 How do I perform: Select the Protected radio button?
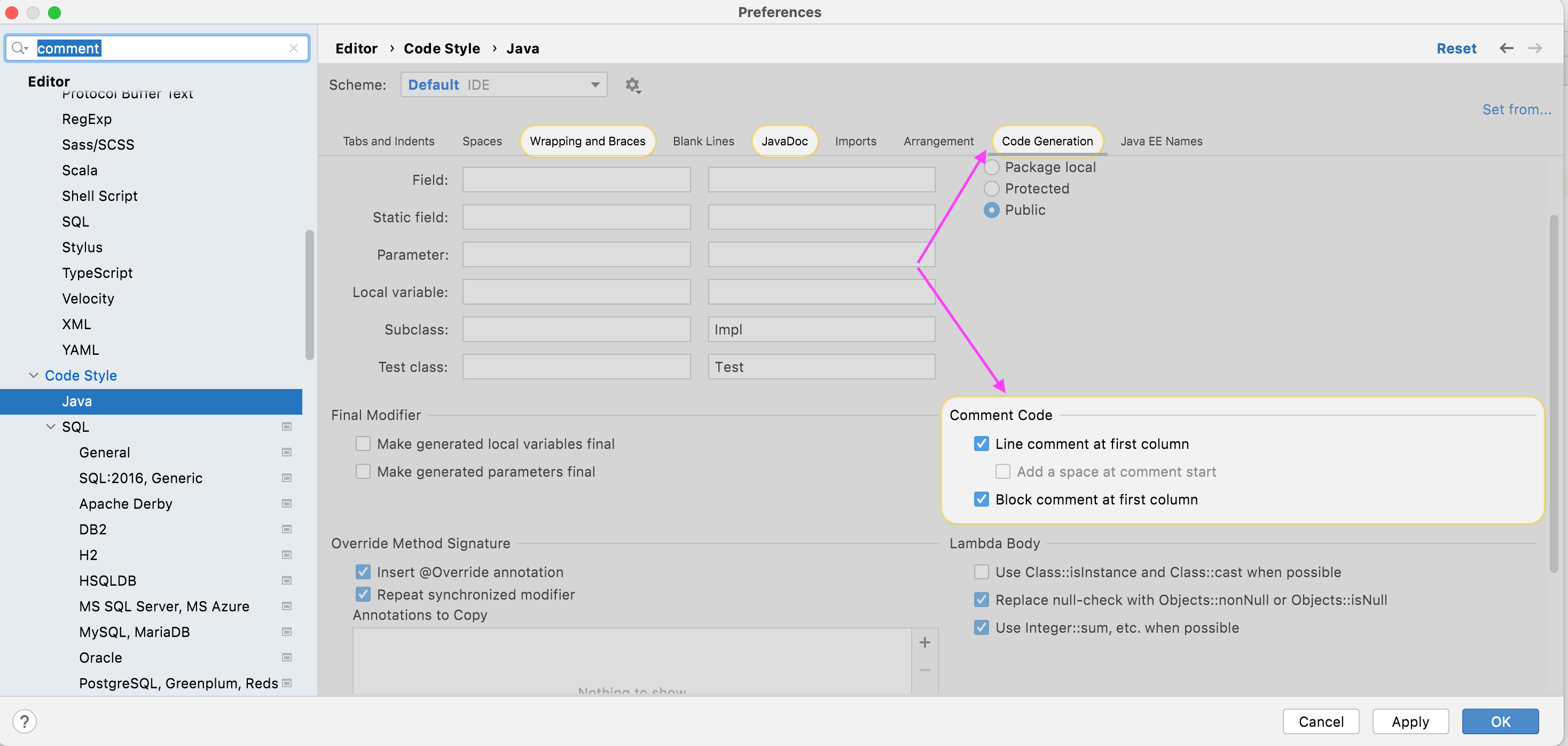[992, 189]
